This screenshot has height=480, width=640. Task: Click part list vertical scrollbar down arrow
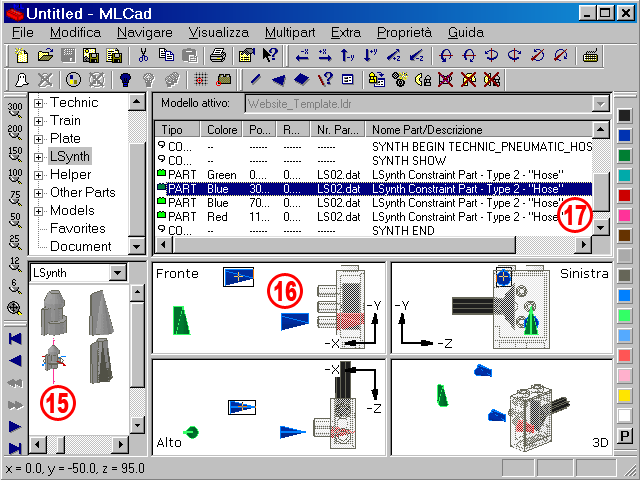[600, 227]
